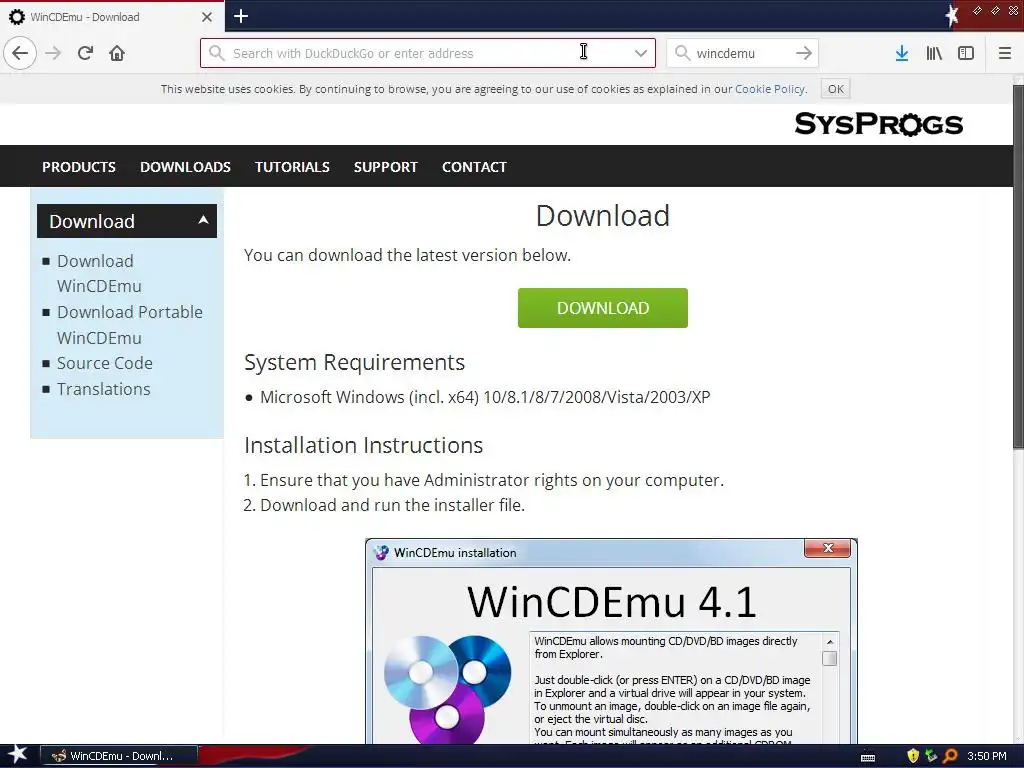Collapse the Download sidebar section
The image size is (1024, 768).
(127, 221)
